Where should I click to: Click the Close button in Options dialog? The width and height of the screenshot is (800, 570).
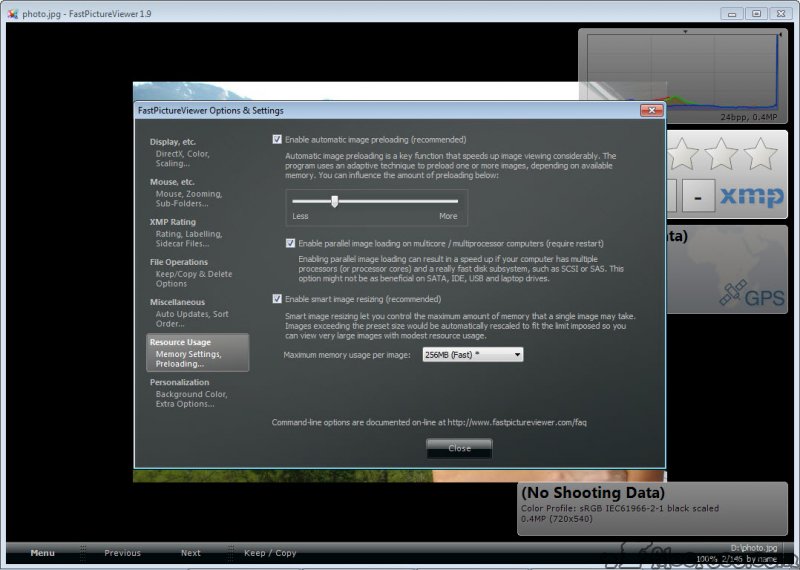(x=459, y=448)
